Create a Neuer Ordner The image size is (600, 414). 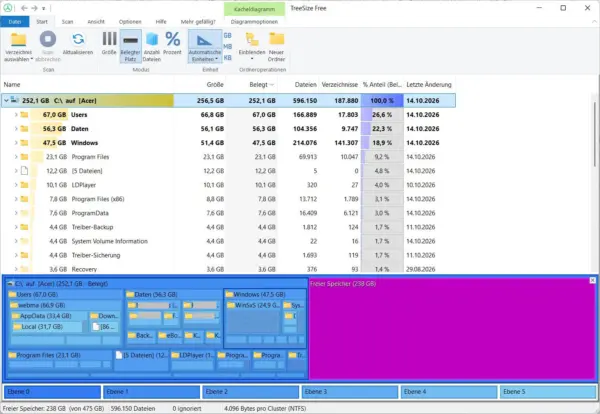(x=277, y=46)
